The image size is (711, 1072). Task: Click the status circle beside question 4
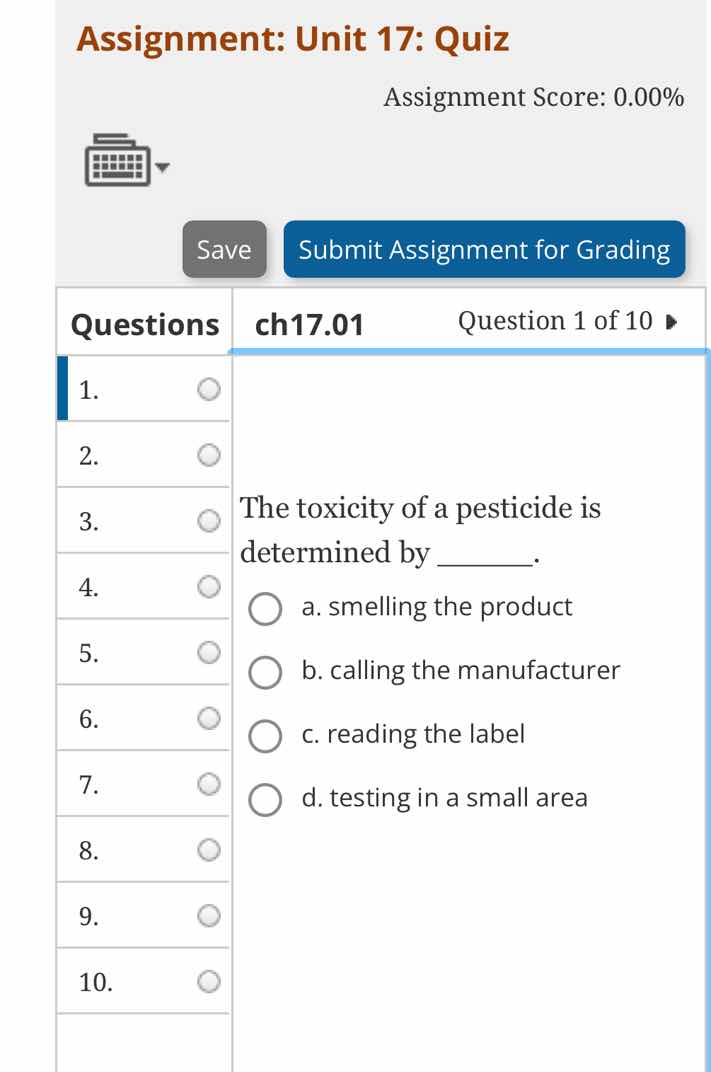(x=208, y=586)
